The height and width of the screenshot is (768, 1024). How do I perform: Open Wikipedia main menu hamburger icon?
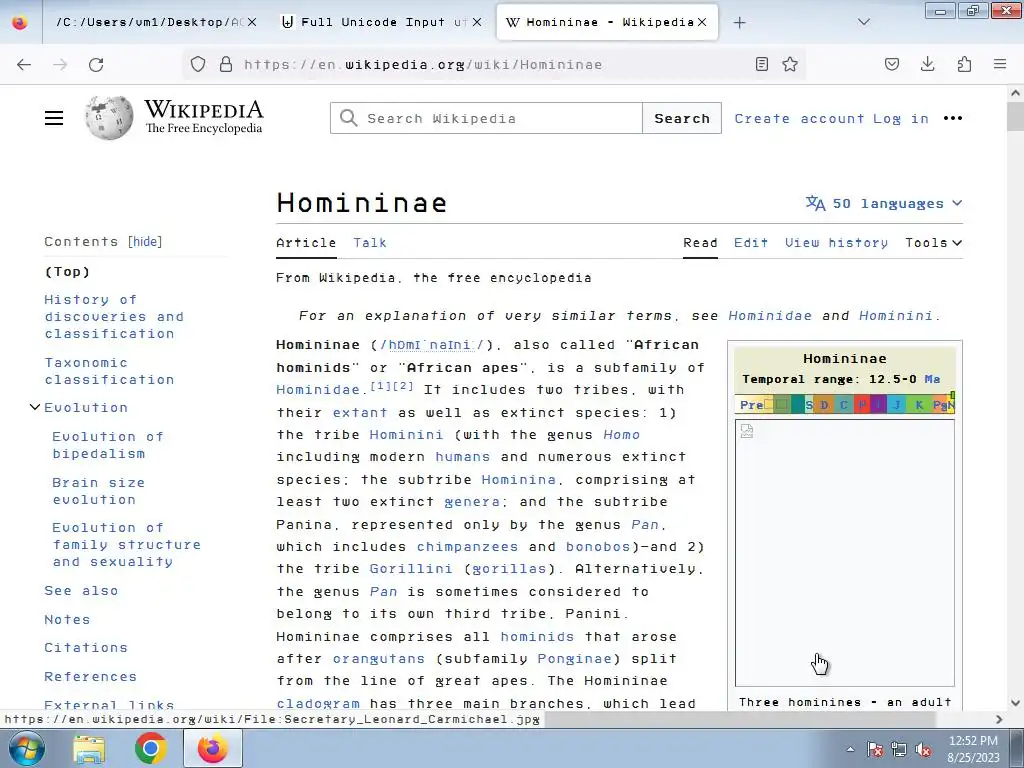click(x=54, y=118)
